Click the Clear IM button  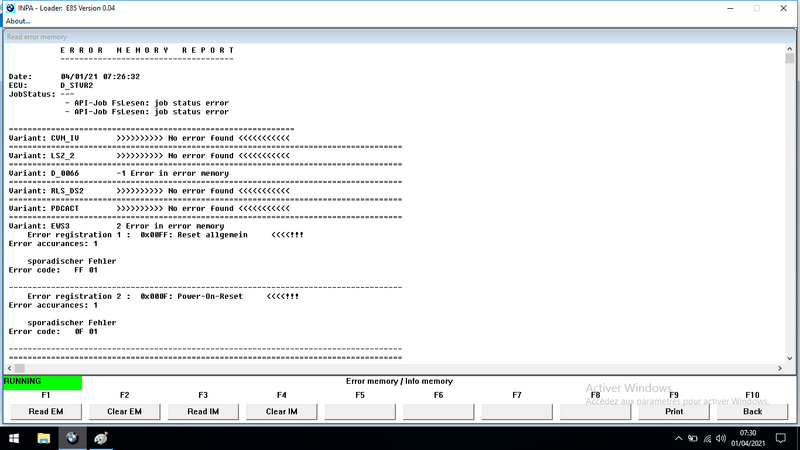click(x=282, y=411)
